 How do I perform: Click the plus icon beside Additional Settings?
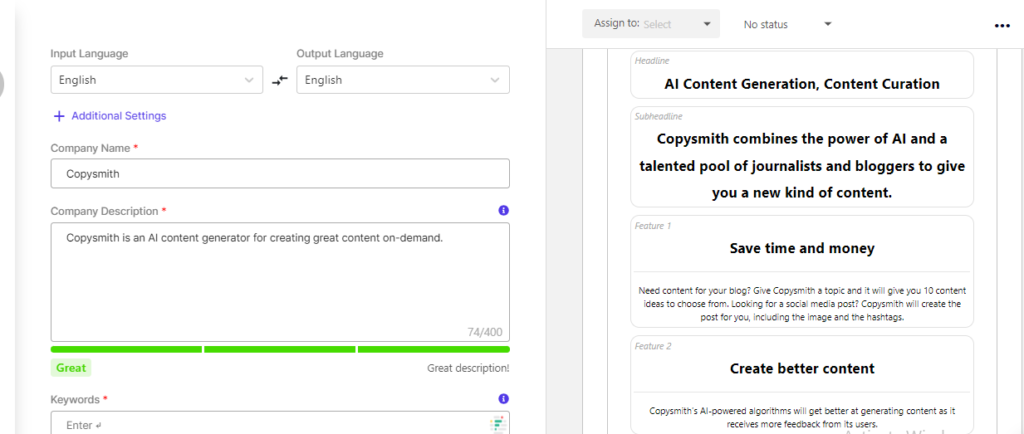click(59, 116)
